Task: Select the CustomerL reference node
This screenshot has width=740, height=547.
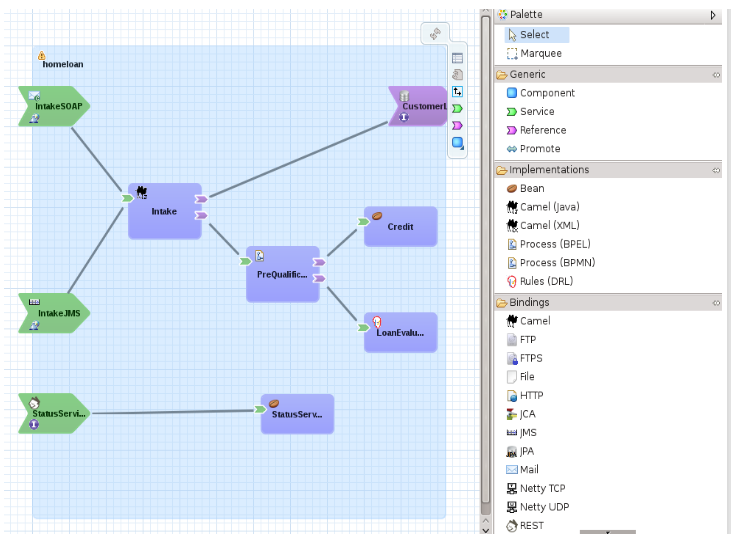Action: click(x=418, y=107)
